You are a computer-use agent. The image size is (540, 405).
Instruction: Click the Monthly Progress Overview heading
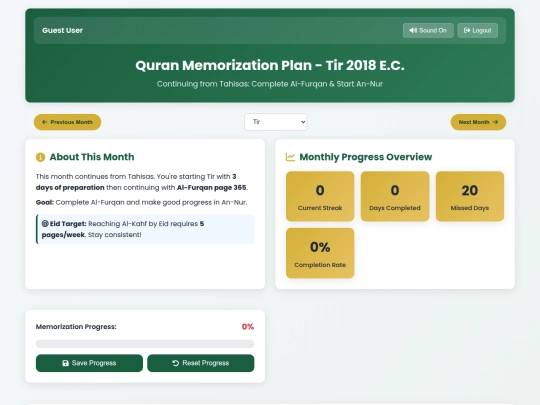tap(365, 157)
